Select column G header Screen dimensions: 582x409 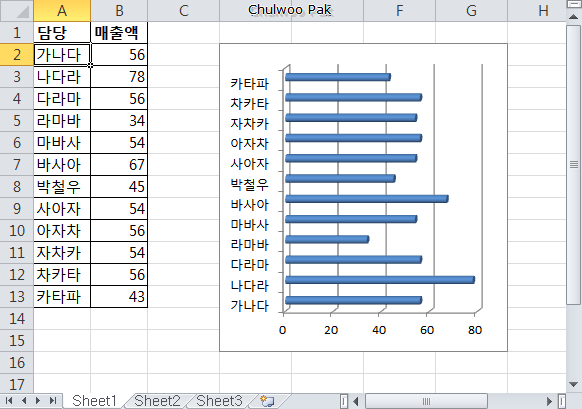pyautogui.click(x=471, y=10)
